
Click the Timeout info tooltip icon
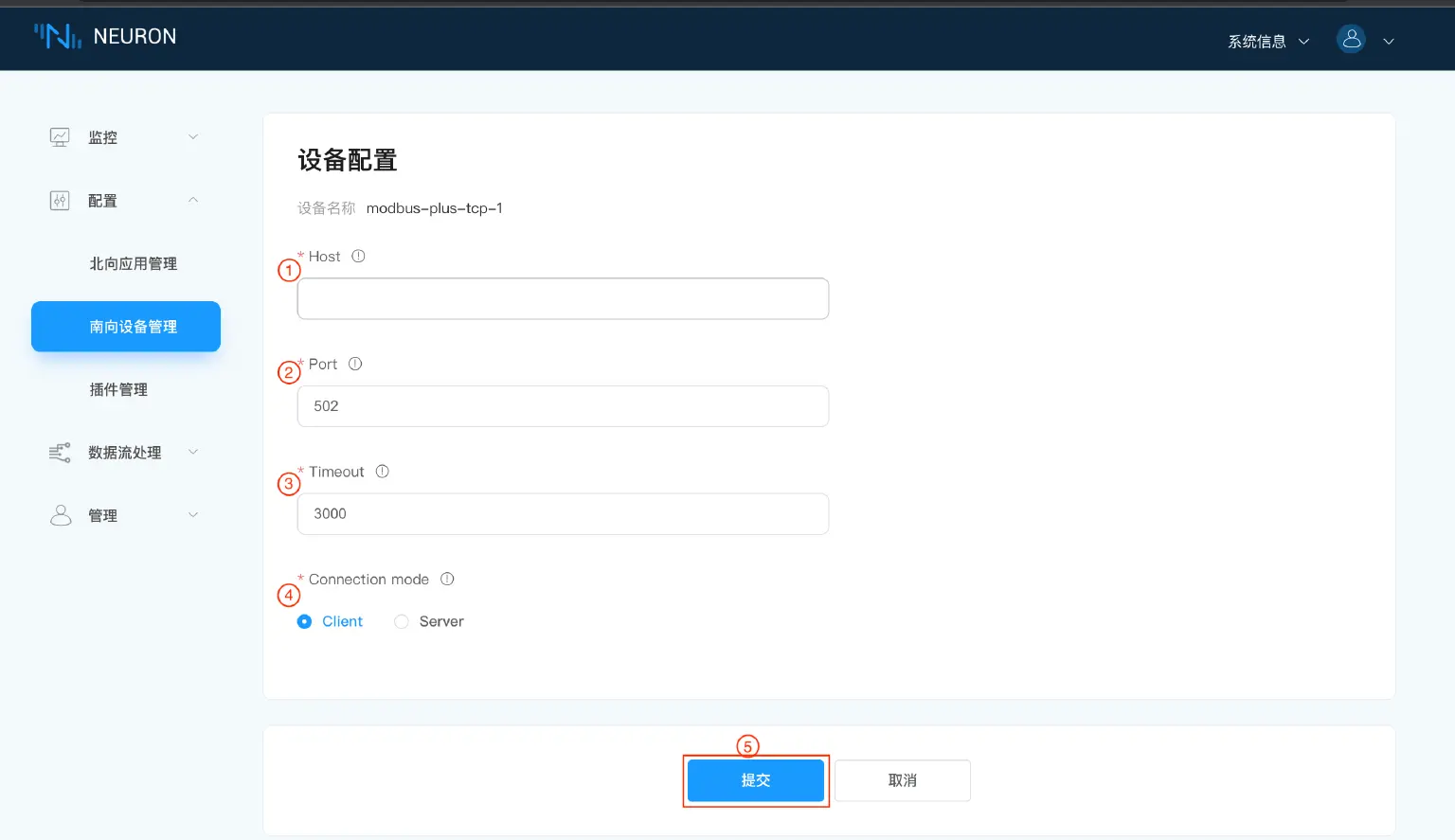(x=383, y=472)
